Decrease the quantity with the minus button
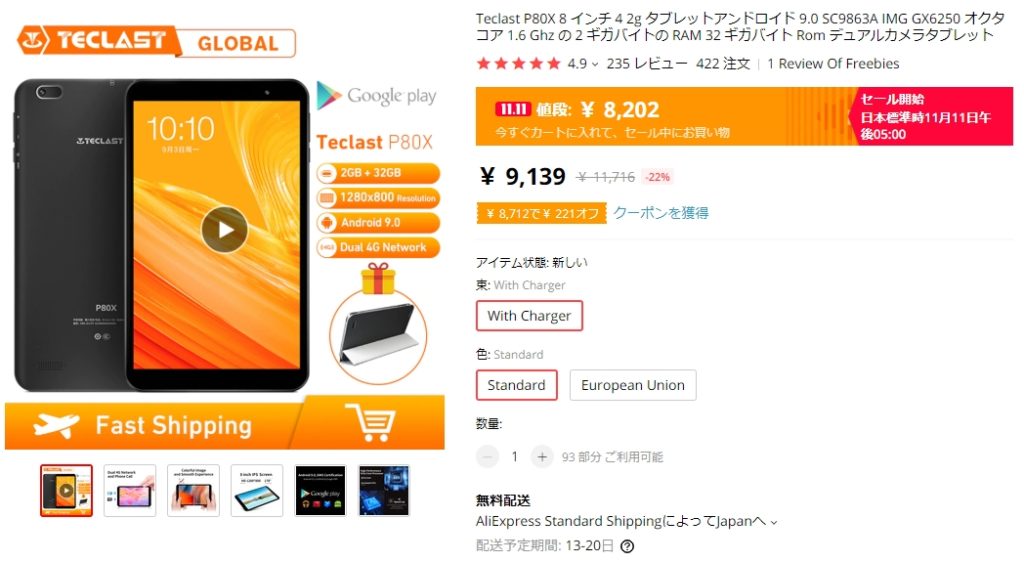Screen dimensions: 1024x562 pos(487,457)
